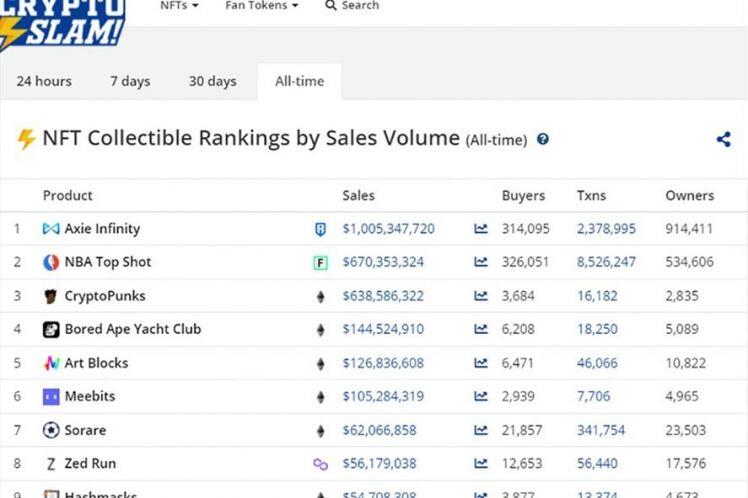The width and height of the screenshot is (748, 498).
Task: Open CryptoPunks sales $638,586,322
Action: 383,296
